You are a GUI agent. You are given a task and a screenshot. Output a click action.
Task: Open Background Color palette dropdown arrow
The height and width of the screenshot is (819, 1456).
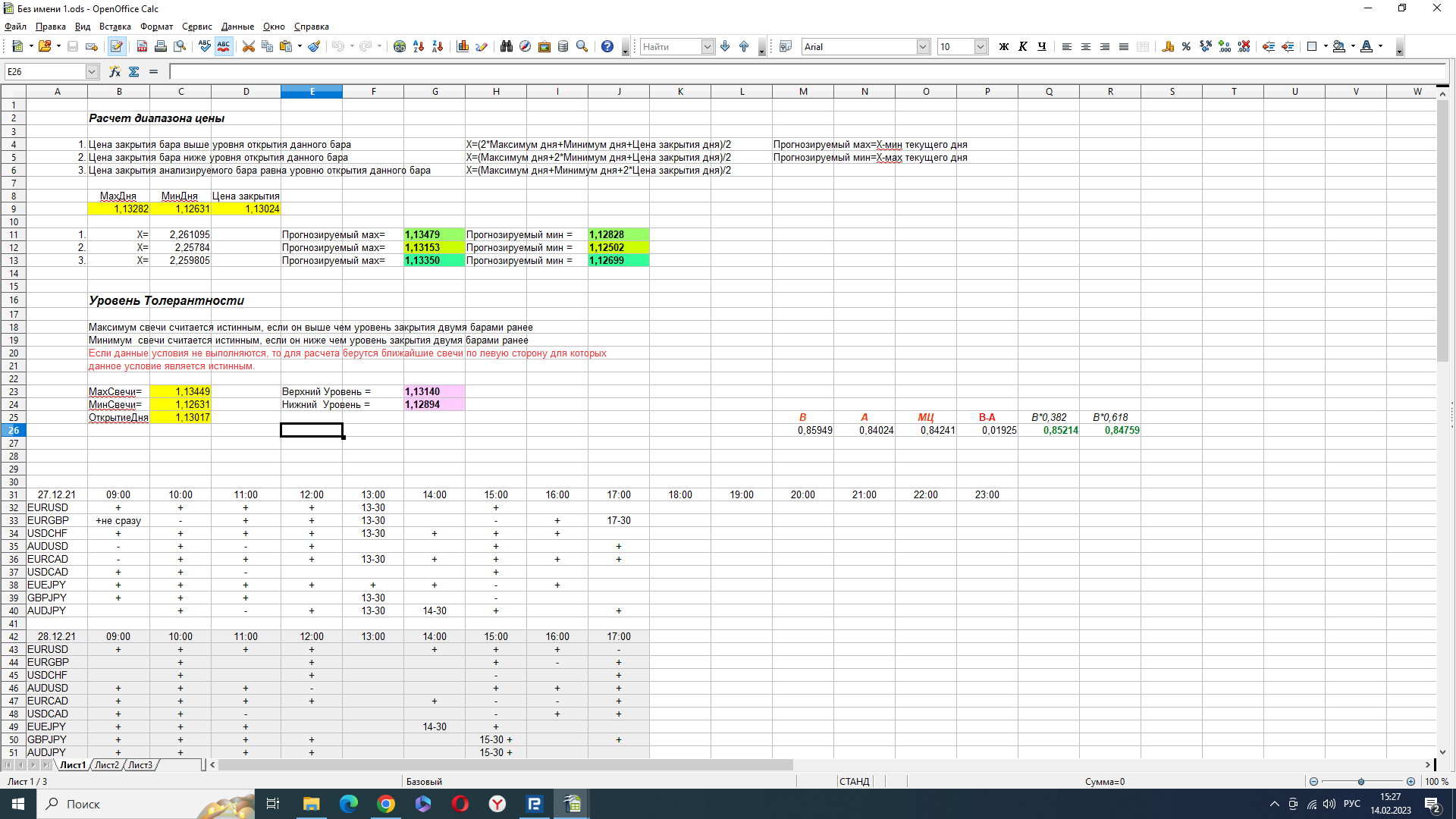click(1353, 47)
